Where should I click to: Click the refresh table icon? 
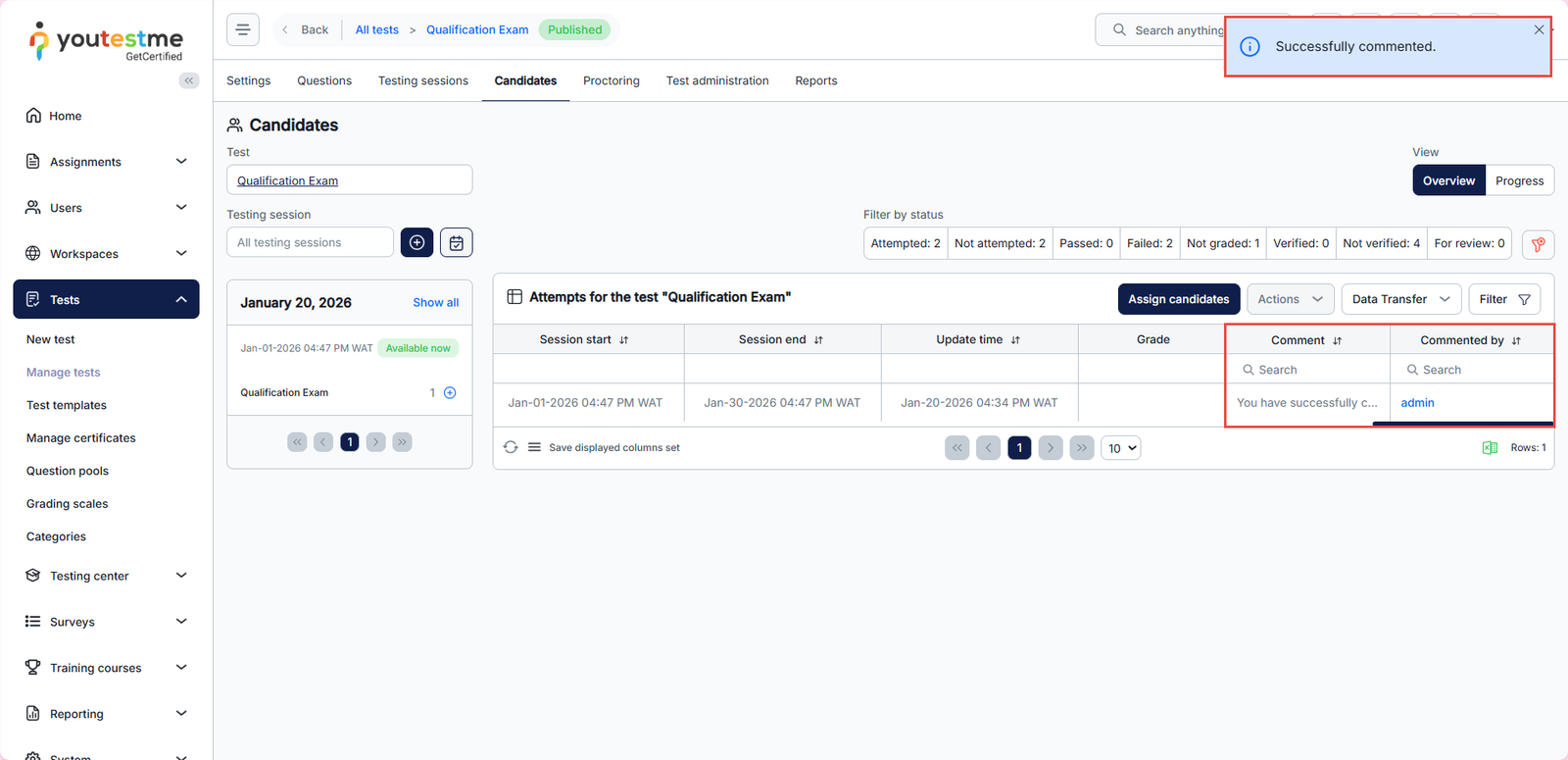tap(511, 447)
